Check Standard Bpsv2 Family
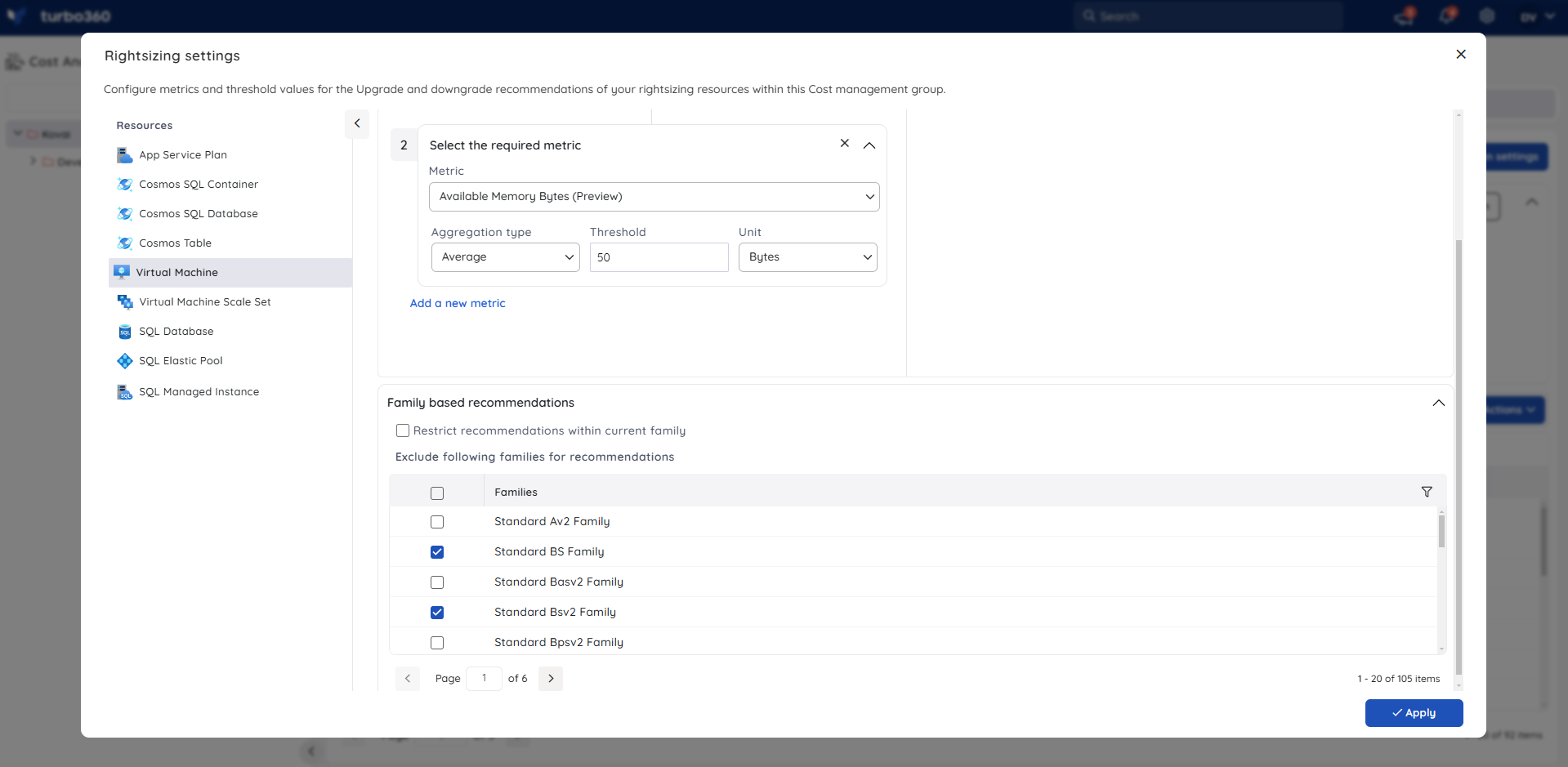 [437, 643]
